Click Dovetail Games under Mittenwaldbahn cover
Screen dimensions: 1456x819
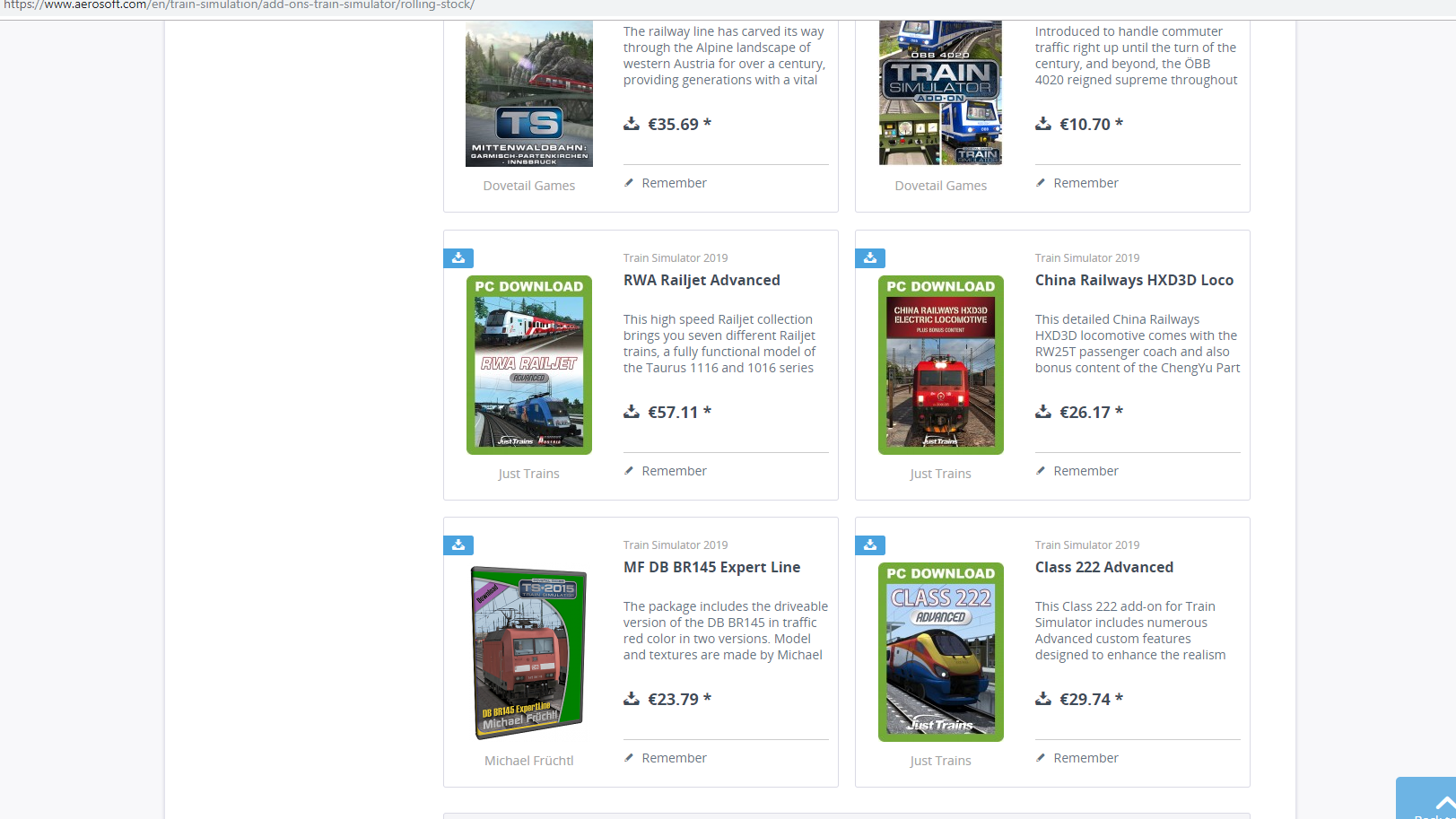529,186
